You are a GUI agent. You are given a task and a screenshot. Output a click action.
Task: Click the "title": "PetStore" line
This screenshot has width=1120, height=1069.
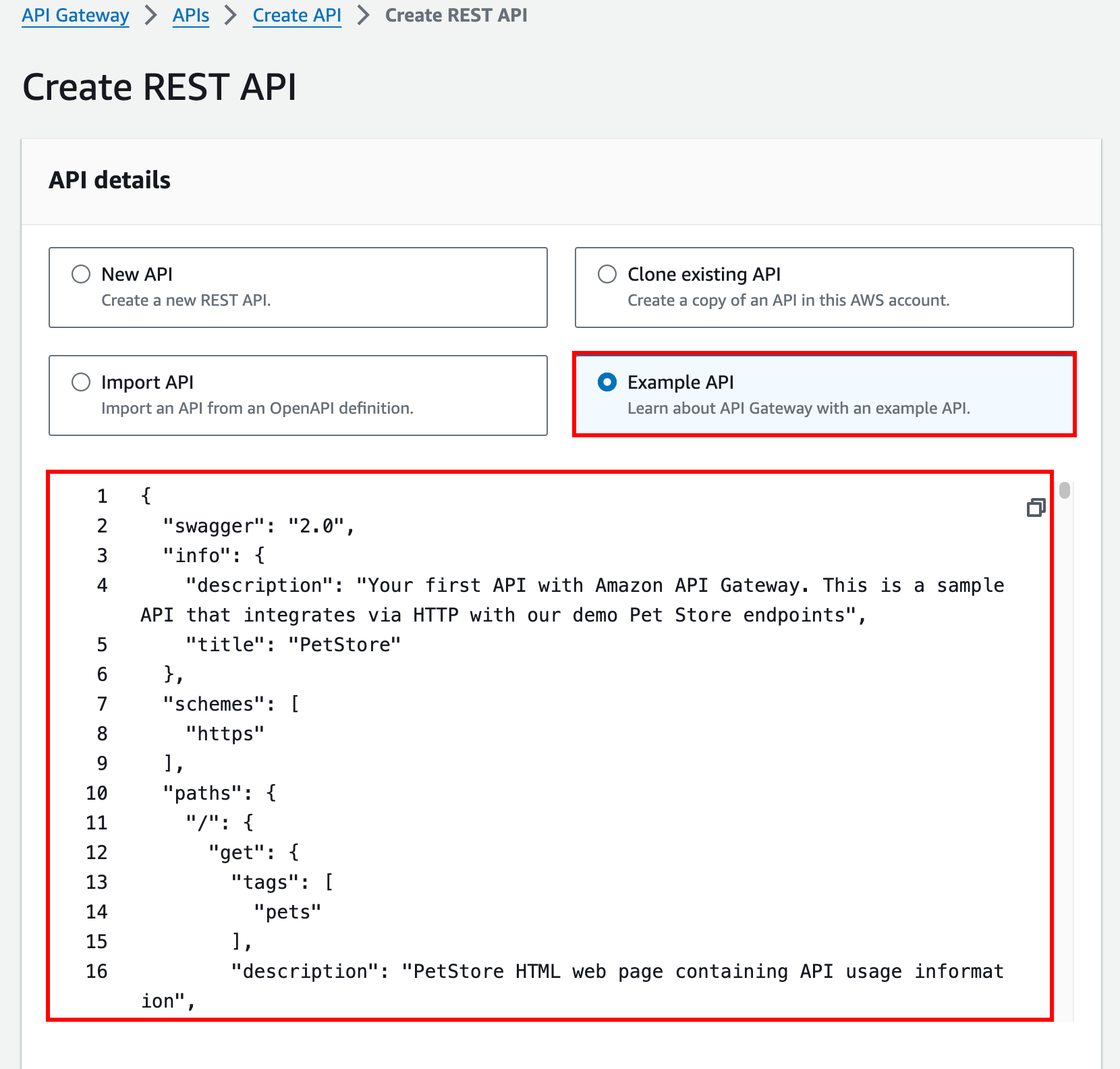293,645
